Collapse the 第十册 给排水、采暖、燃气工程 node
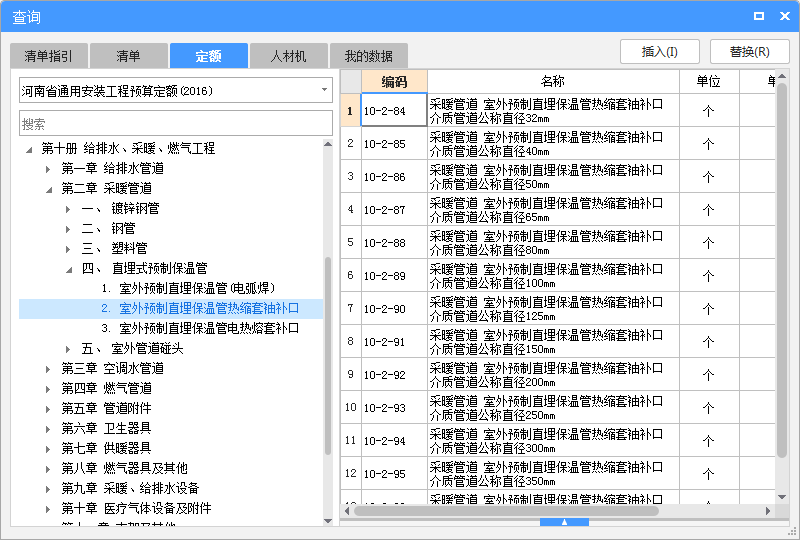The image size is (800, 540). point(29,149)
